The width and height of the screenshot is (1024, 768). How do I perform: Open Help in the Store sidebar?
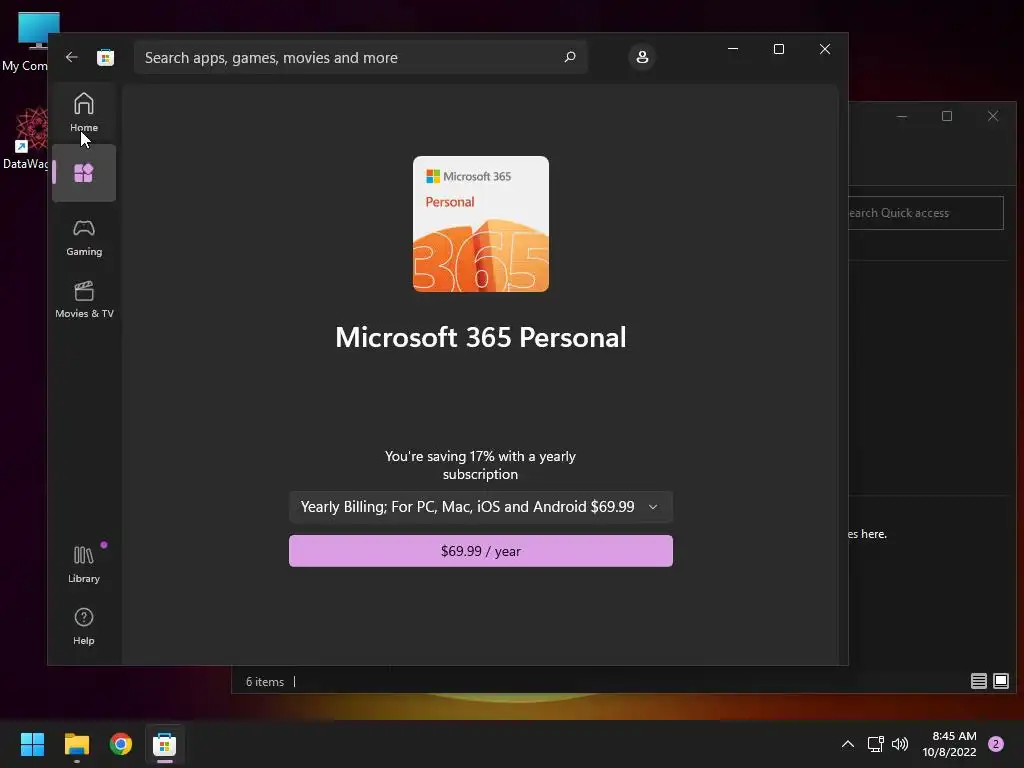[x=84, y=626]
